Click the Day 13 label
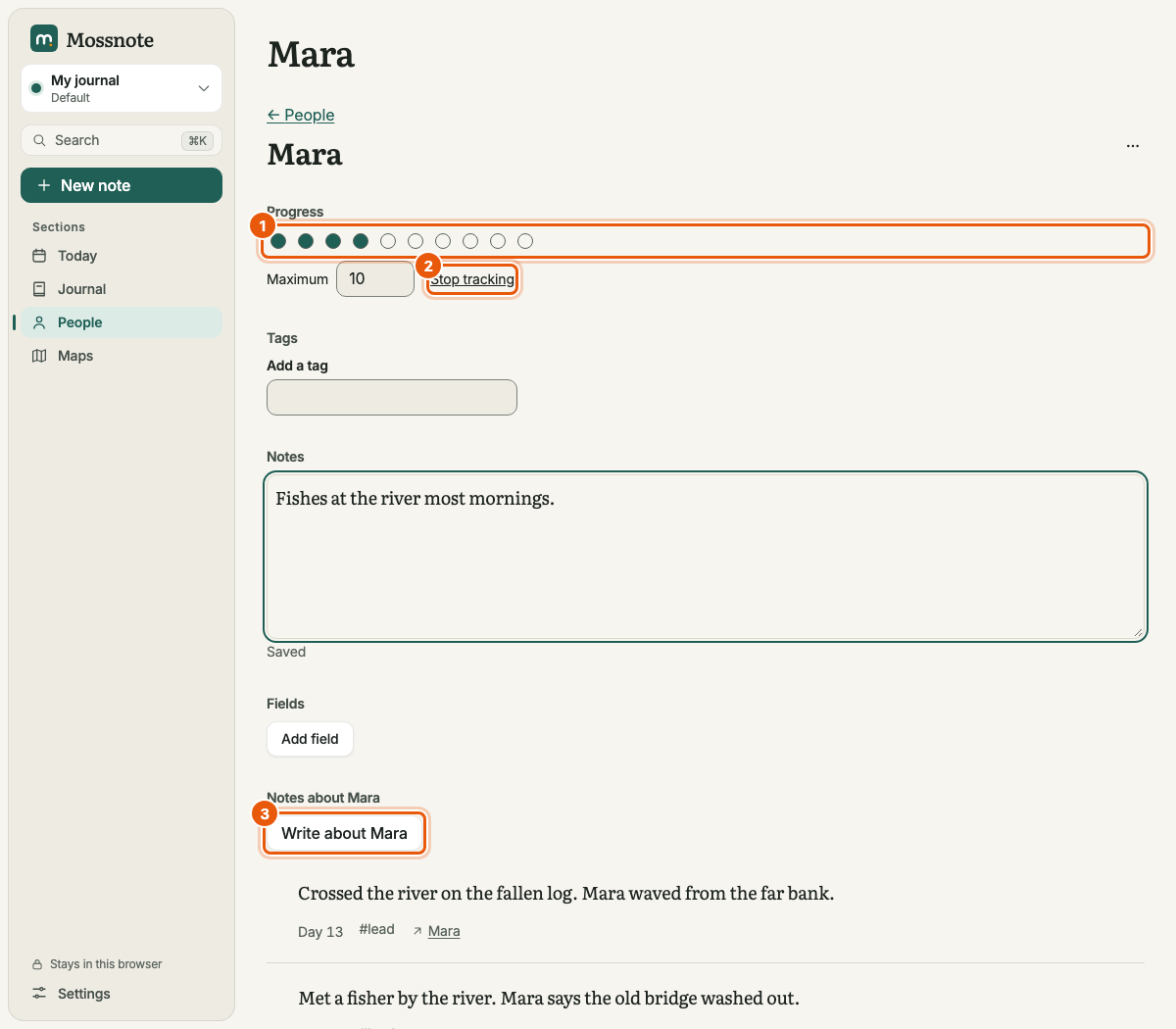This screenshot has height=1029, width=1176. click(x=320, y=932)
